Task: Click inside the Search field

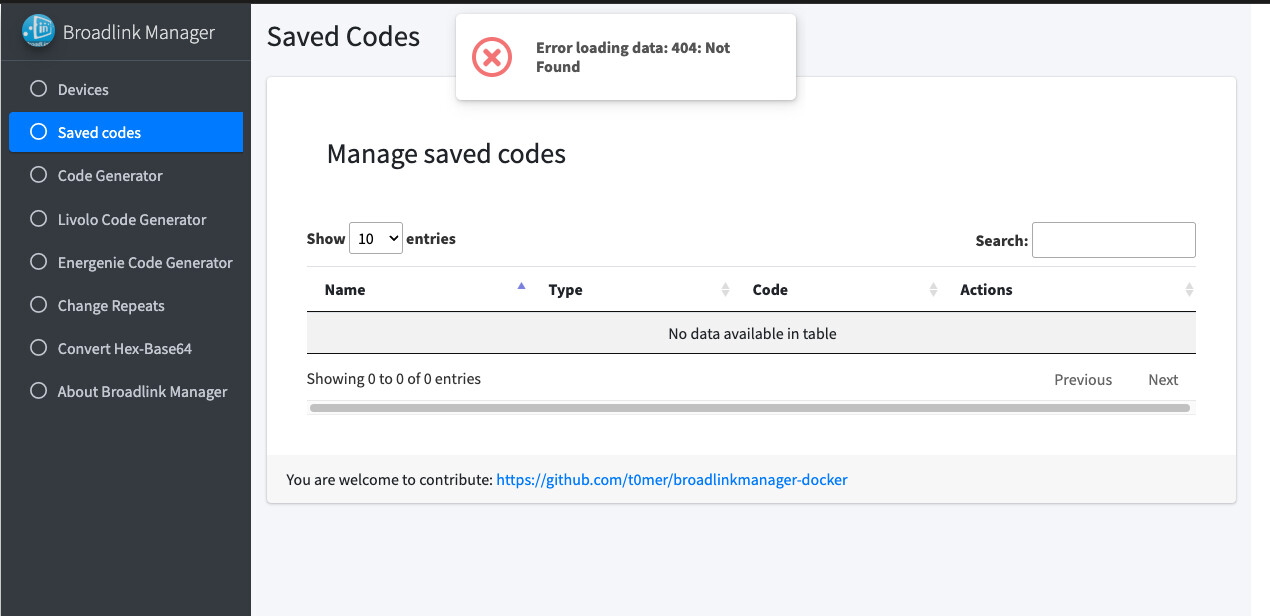Action: coord(1113,239)
